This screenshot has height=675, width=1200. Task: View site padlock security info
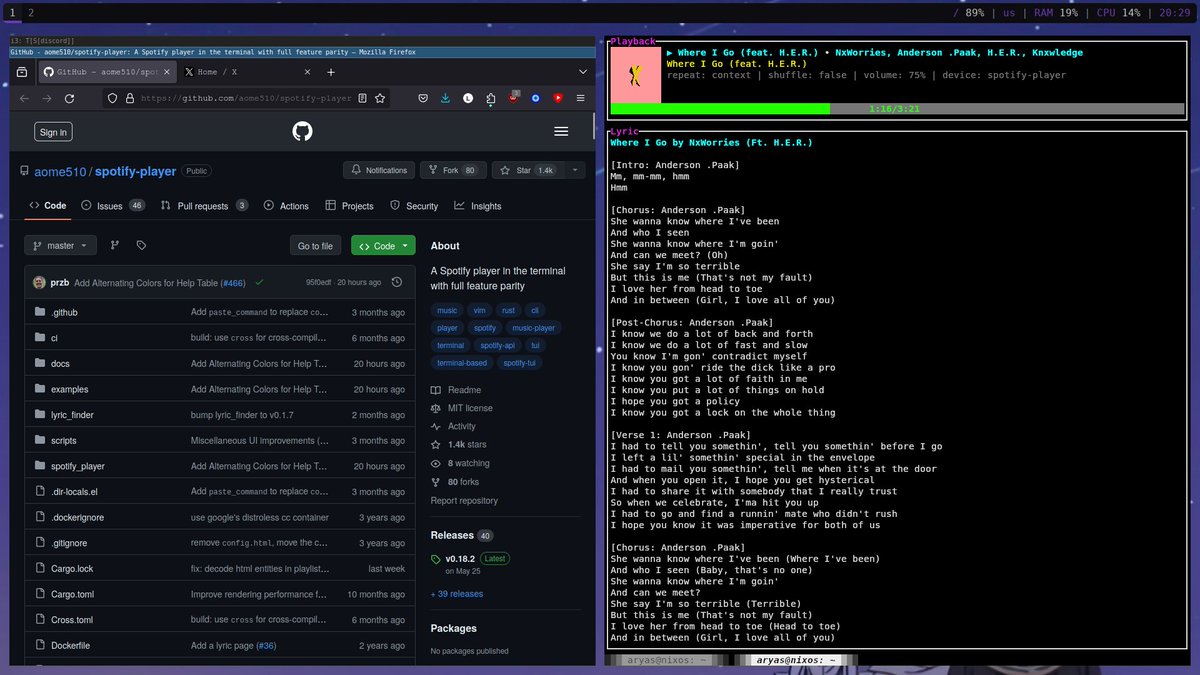[128, 98]
